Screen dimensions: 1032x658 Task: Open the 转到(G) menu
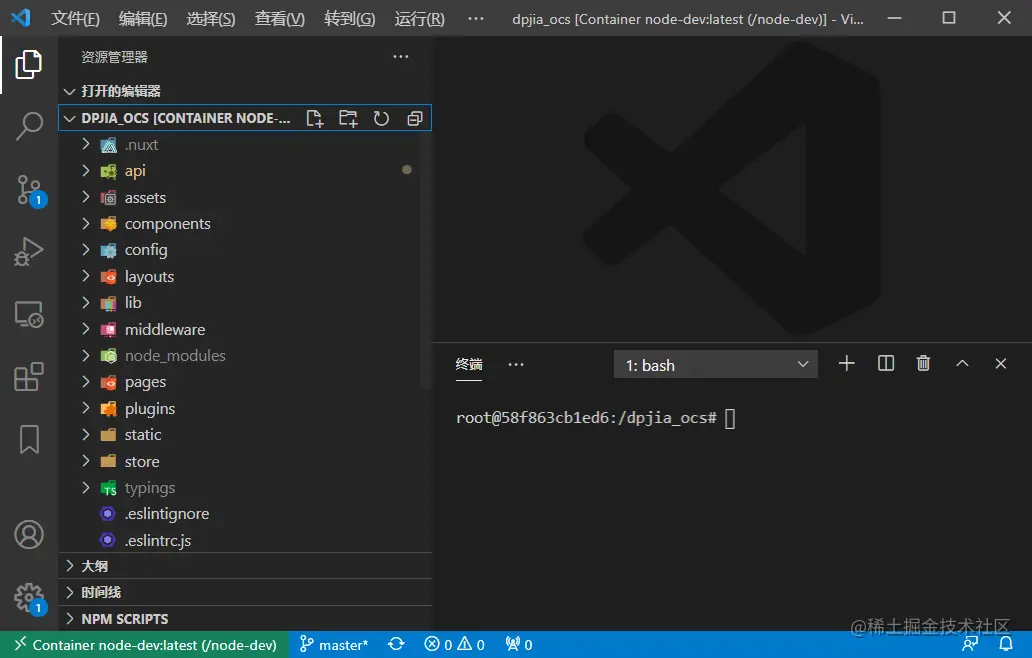click(349, 18)
